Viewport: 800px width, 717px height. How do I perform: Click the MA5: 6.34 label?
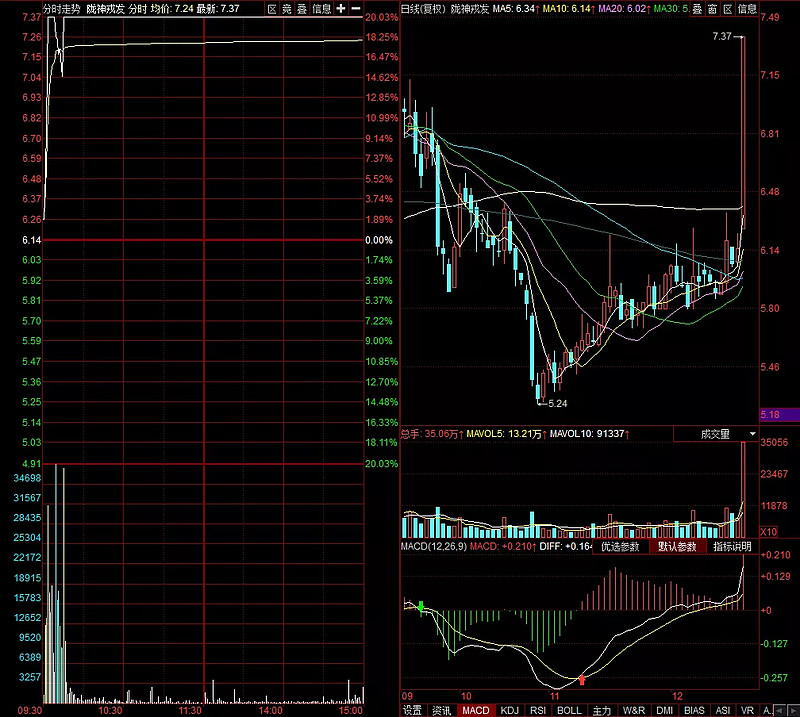pos(516,9)
